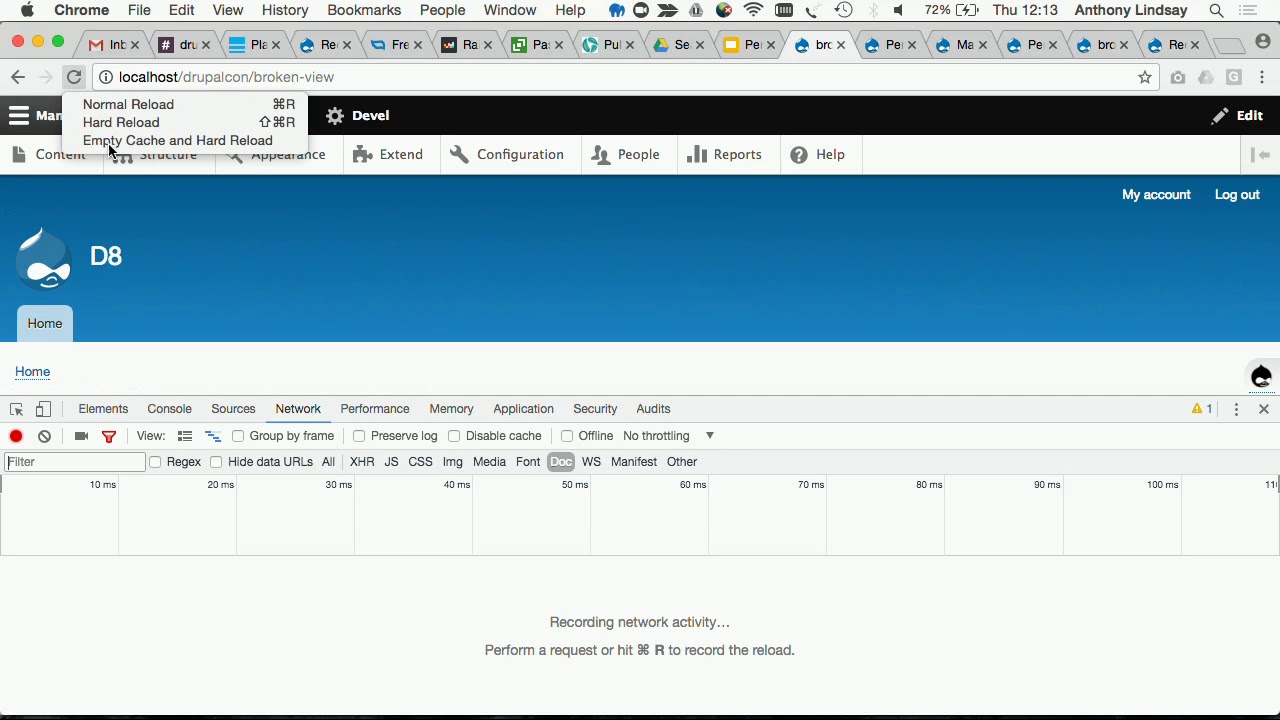1280x720 pixels.
Task: Filter requests by JS type
Action: click(x=391, y=462)
